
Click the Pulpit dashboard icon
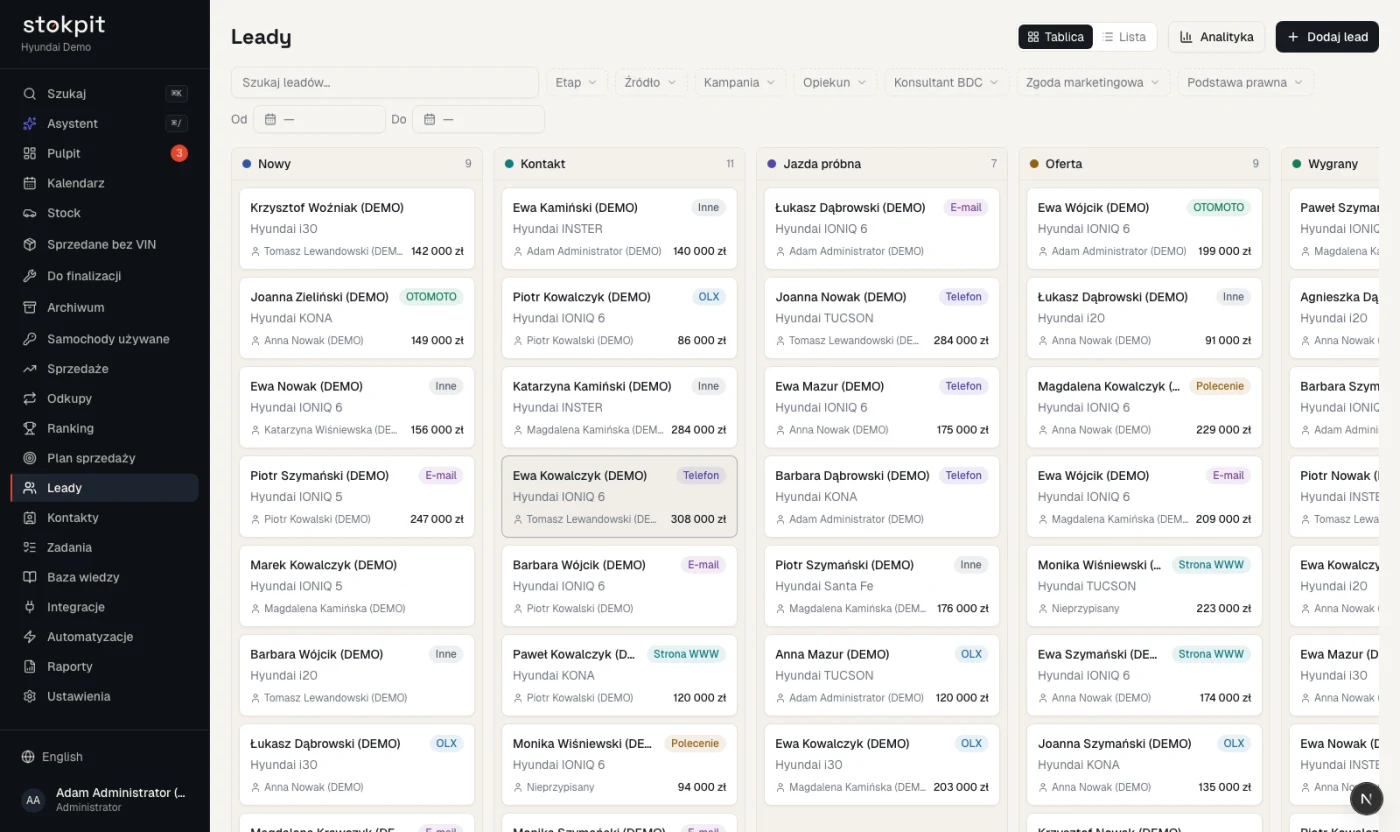click(x=29, y=154)
